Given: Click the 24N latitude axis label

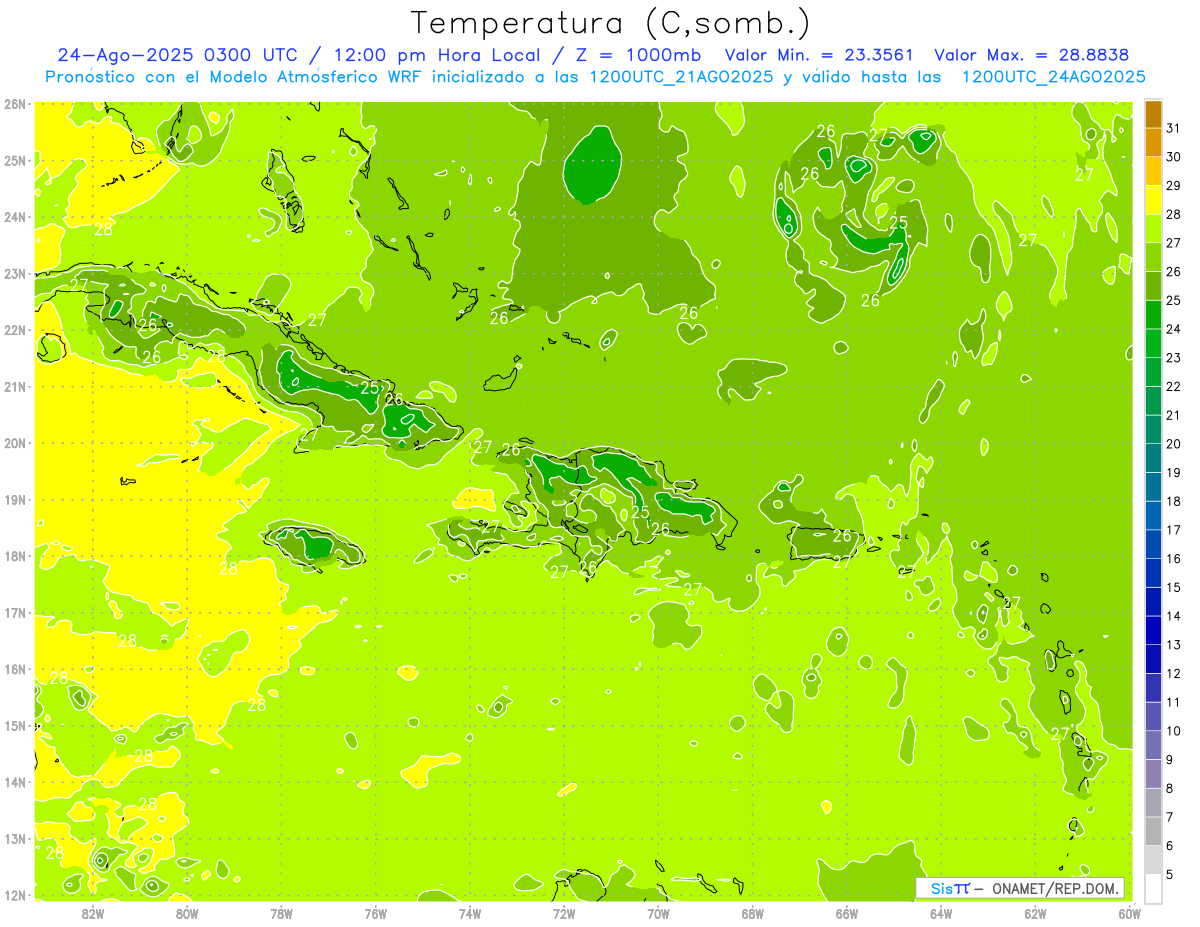Looking at the screenshot, I should [x=15, y=217].
